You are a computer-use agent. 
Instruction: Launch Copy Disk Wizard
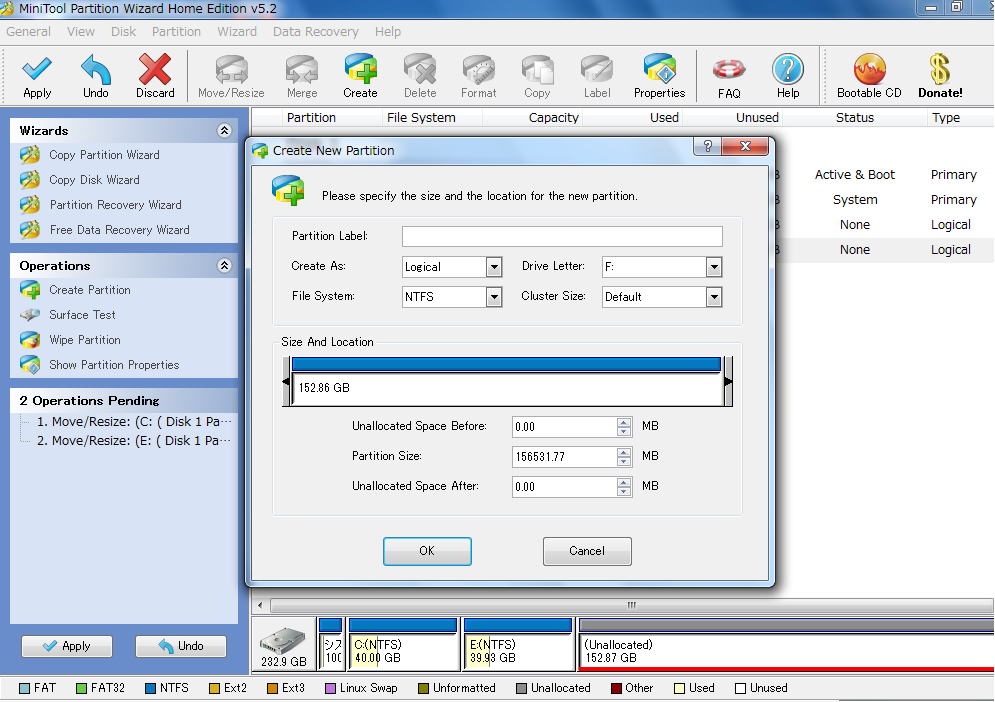pos(94,180)
